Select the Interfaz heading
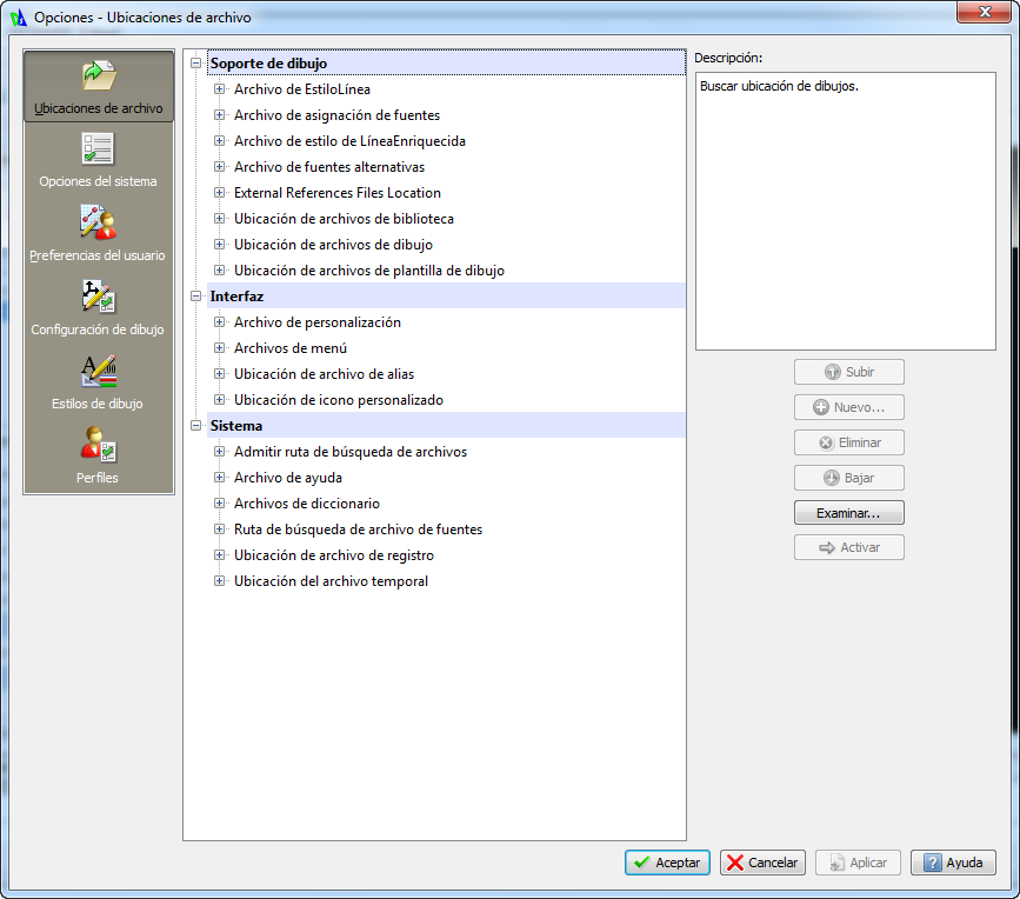 pyautogui.click(x=237, y=296)
